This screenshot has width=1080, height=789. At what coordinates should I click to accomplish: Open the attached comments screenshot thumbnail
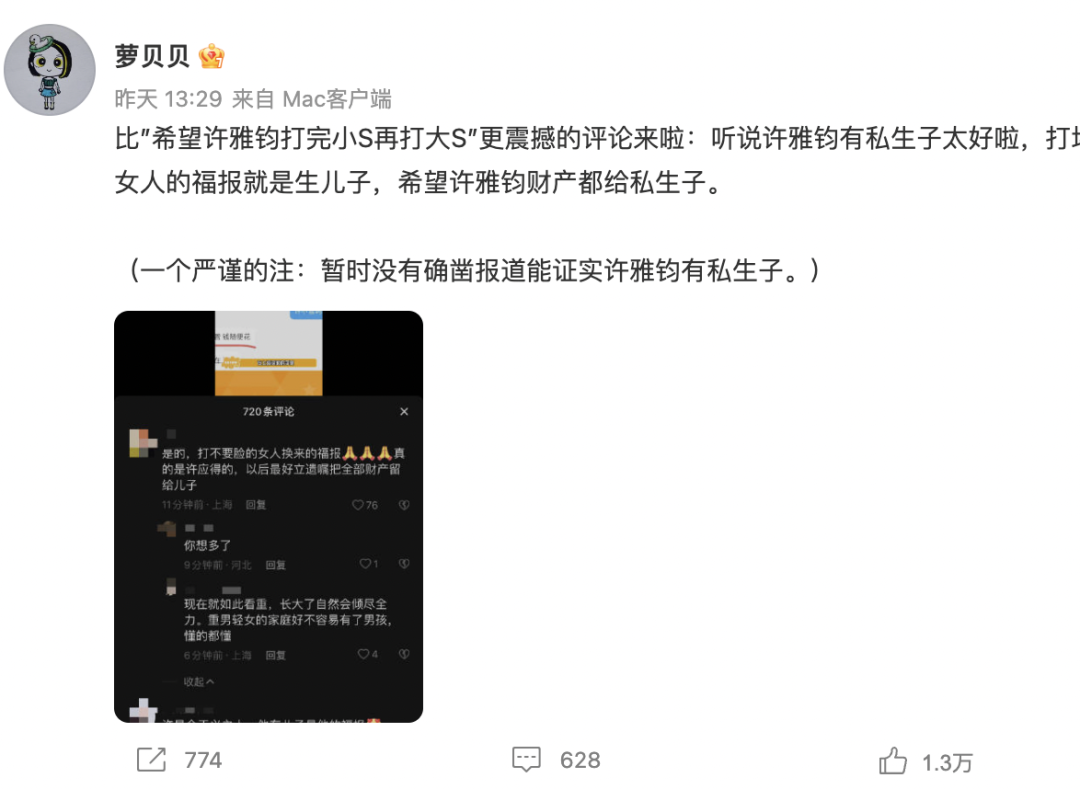269,516
